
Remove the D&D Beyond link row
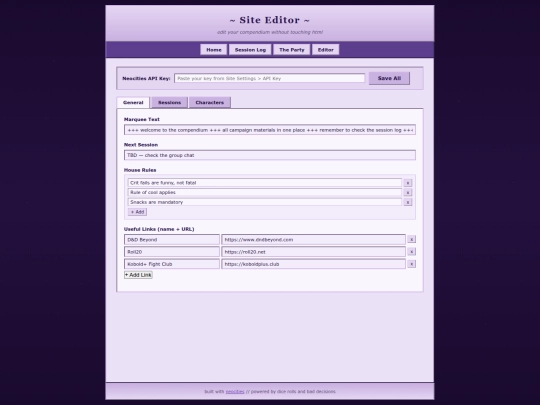[411, 239]
